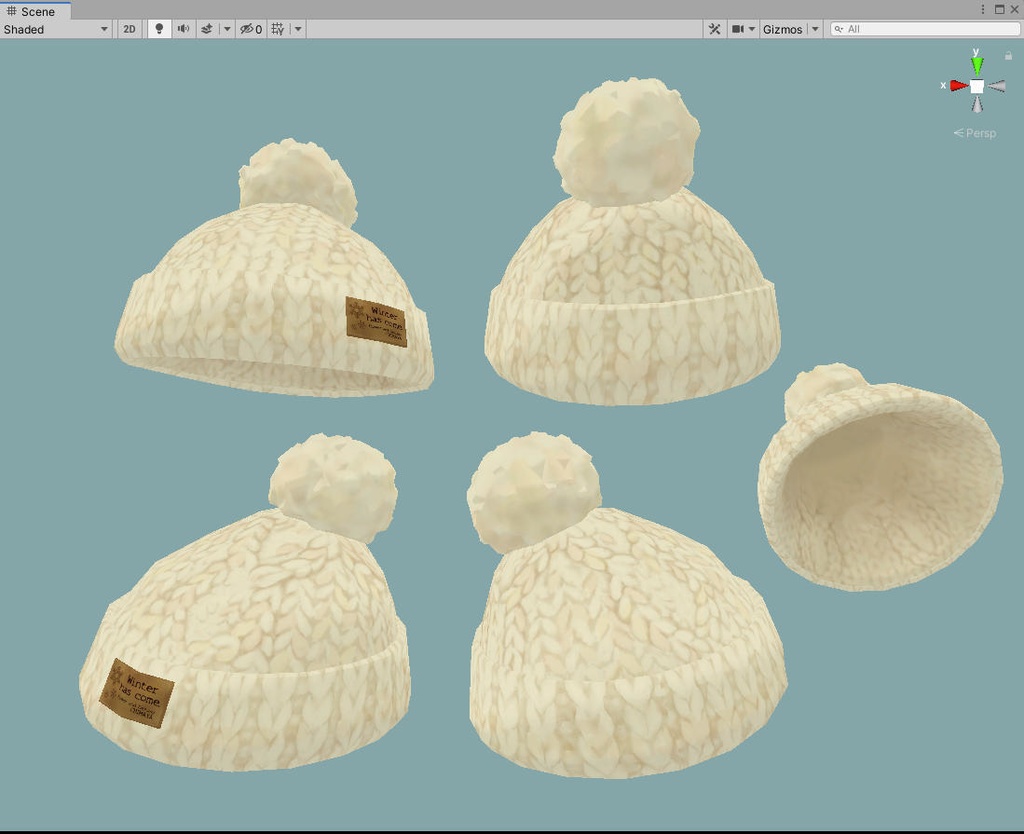This screenshot has height=834, width=1024.
Task: Lock the scene view gizmo rotation
Action: (1008, 55)
